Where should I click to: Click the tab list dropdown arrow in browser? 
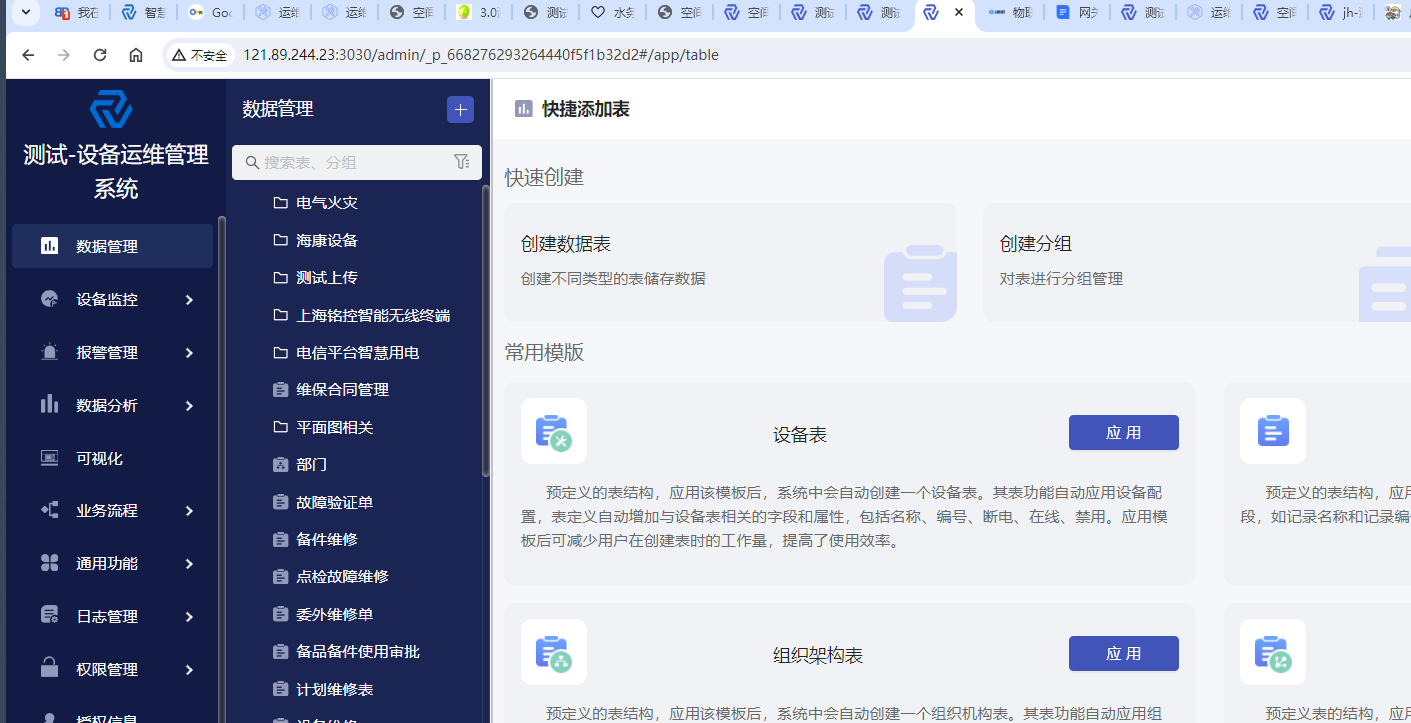click(x=25, y=13)
